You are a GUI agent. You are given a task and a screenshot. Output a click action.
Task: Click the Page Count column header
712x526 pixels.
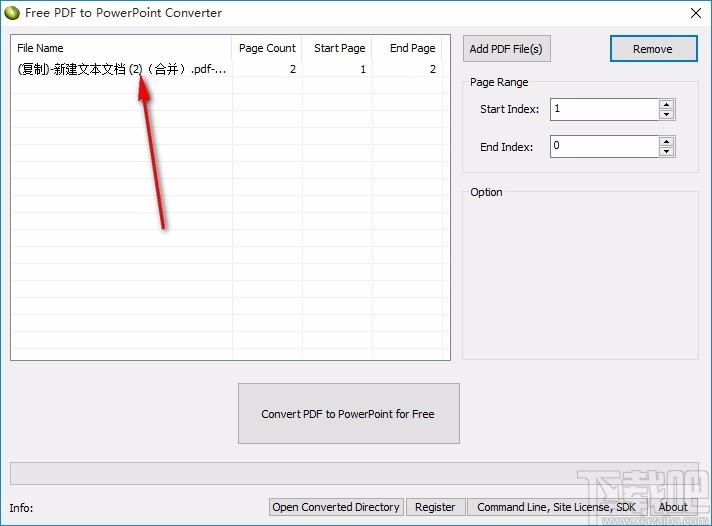tap(267, 48)
